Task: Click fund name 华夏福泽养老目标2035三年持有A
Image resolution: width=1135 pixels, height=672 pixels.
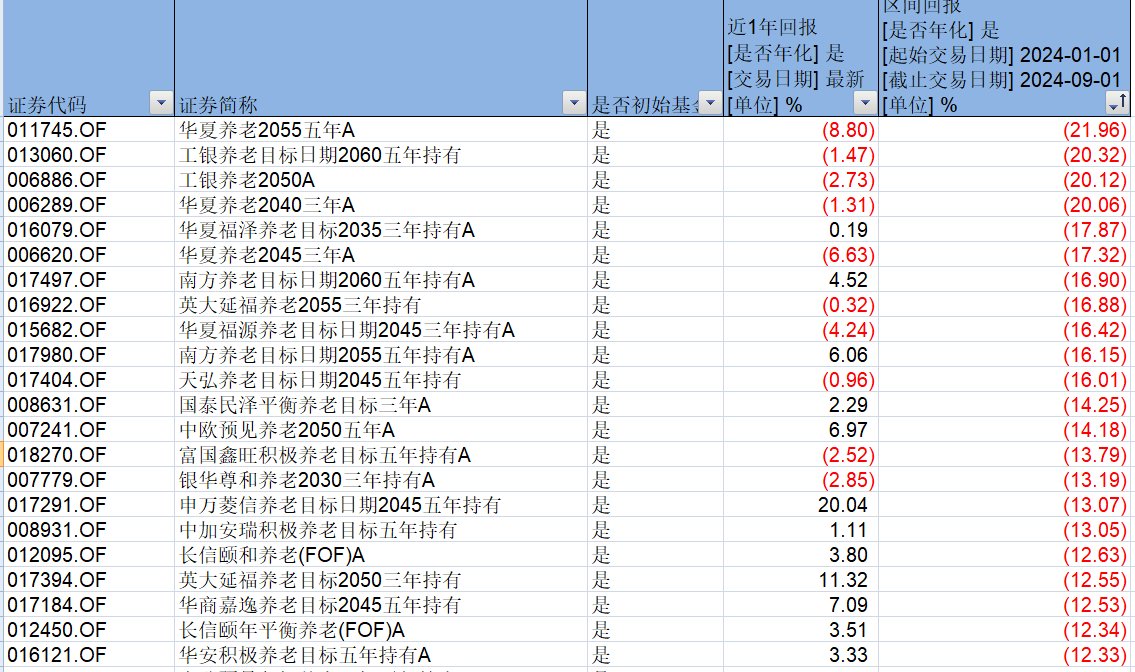Action: tap(326, 230)
